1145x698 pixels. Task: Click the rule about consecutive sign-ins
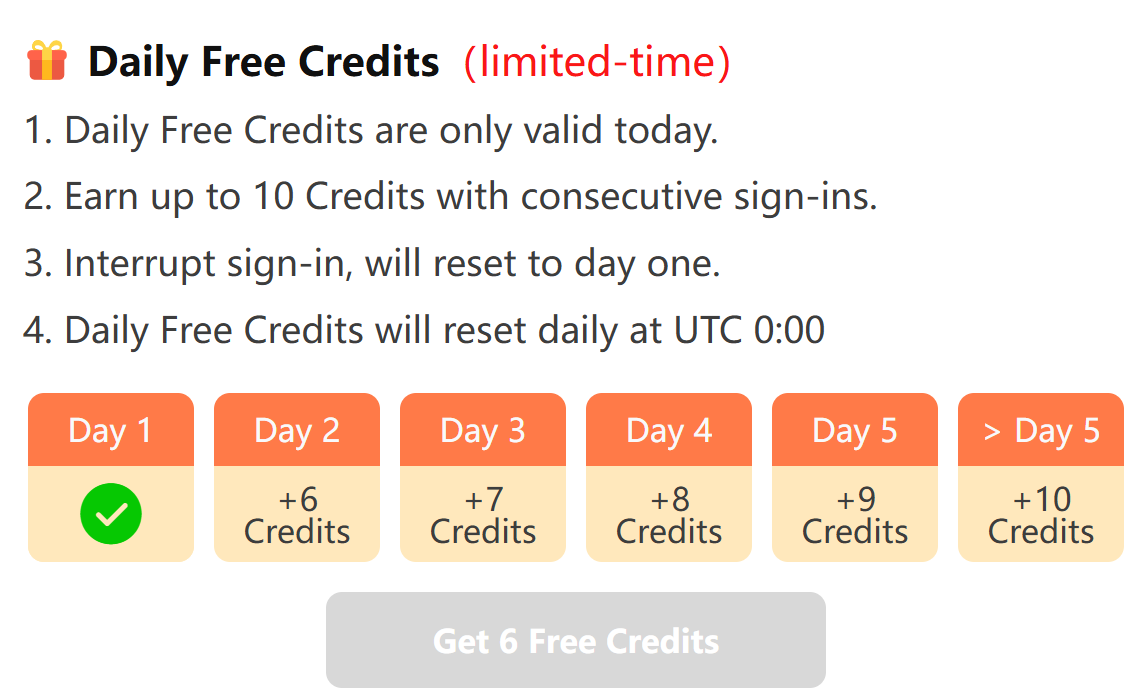[x=451, y=197]
